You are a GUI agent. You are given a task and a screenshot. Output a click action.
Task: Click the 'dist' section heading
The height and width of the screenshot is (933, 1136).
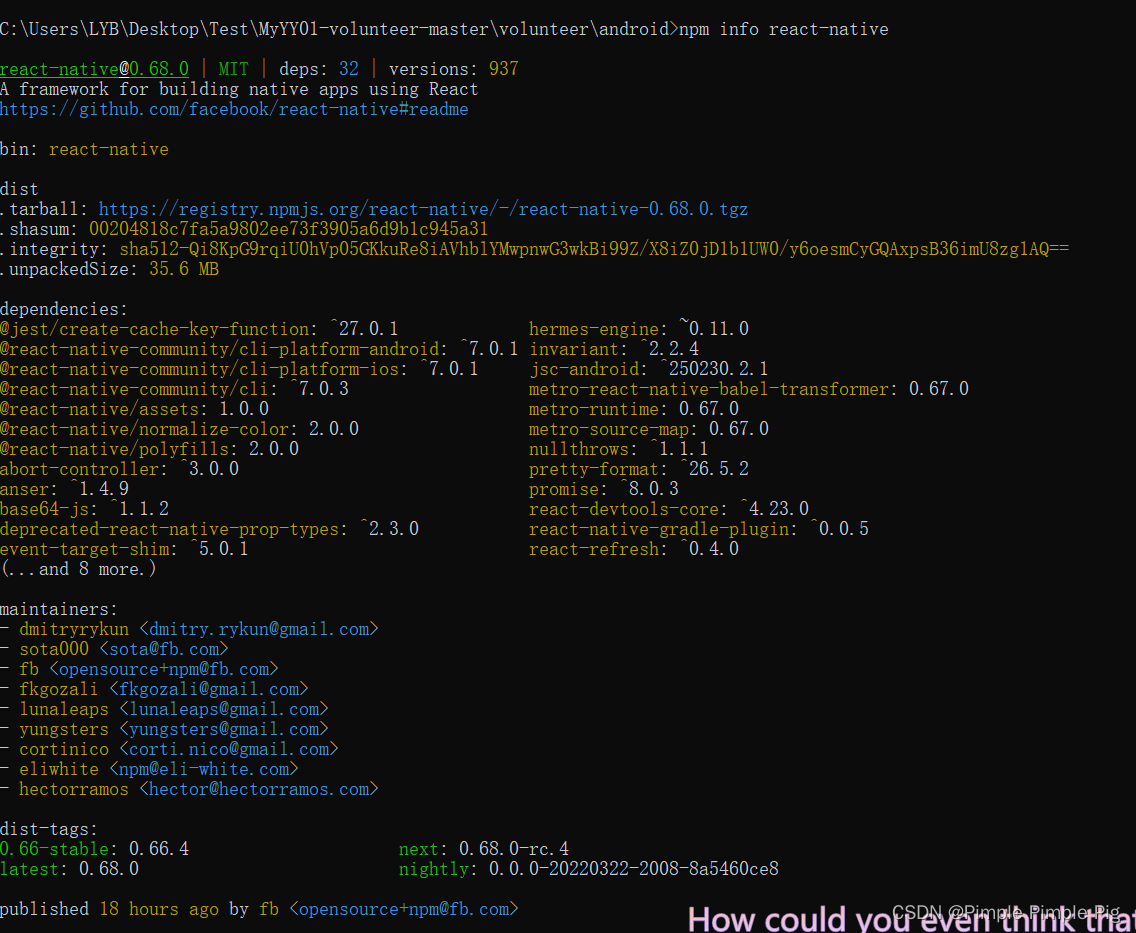[x=19, y=189]
